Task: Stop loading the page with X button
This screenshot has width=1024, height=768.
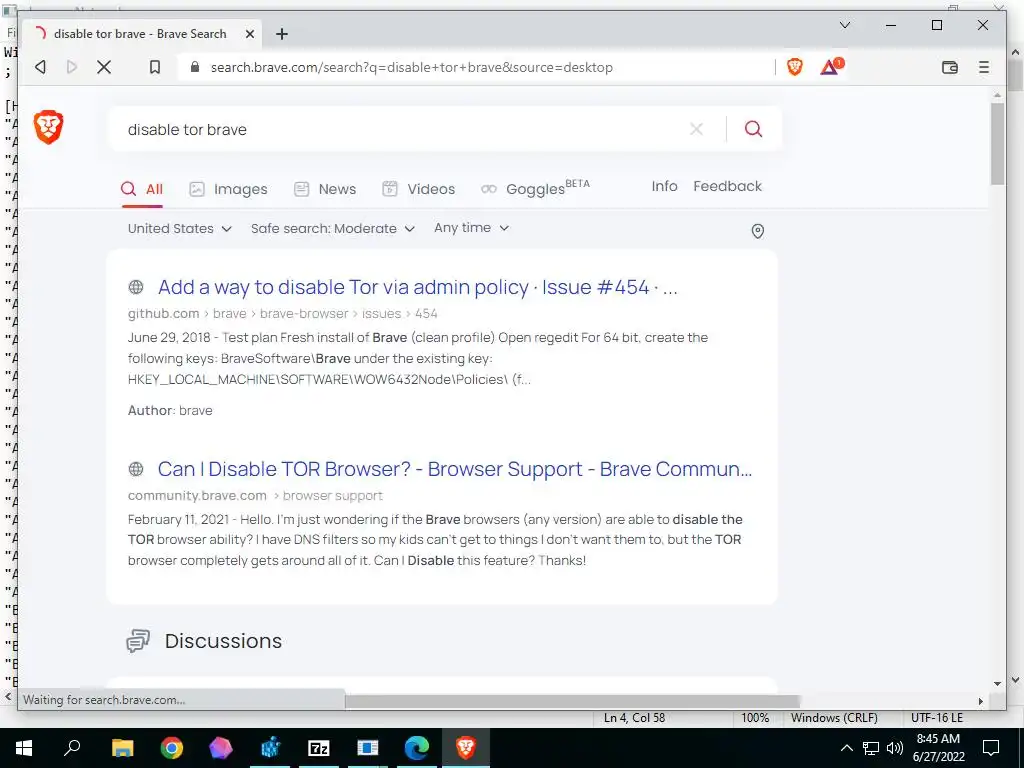Action: coord(104,67)
